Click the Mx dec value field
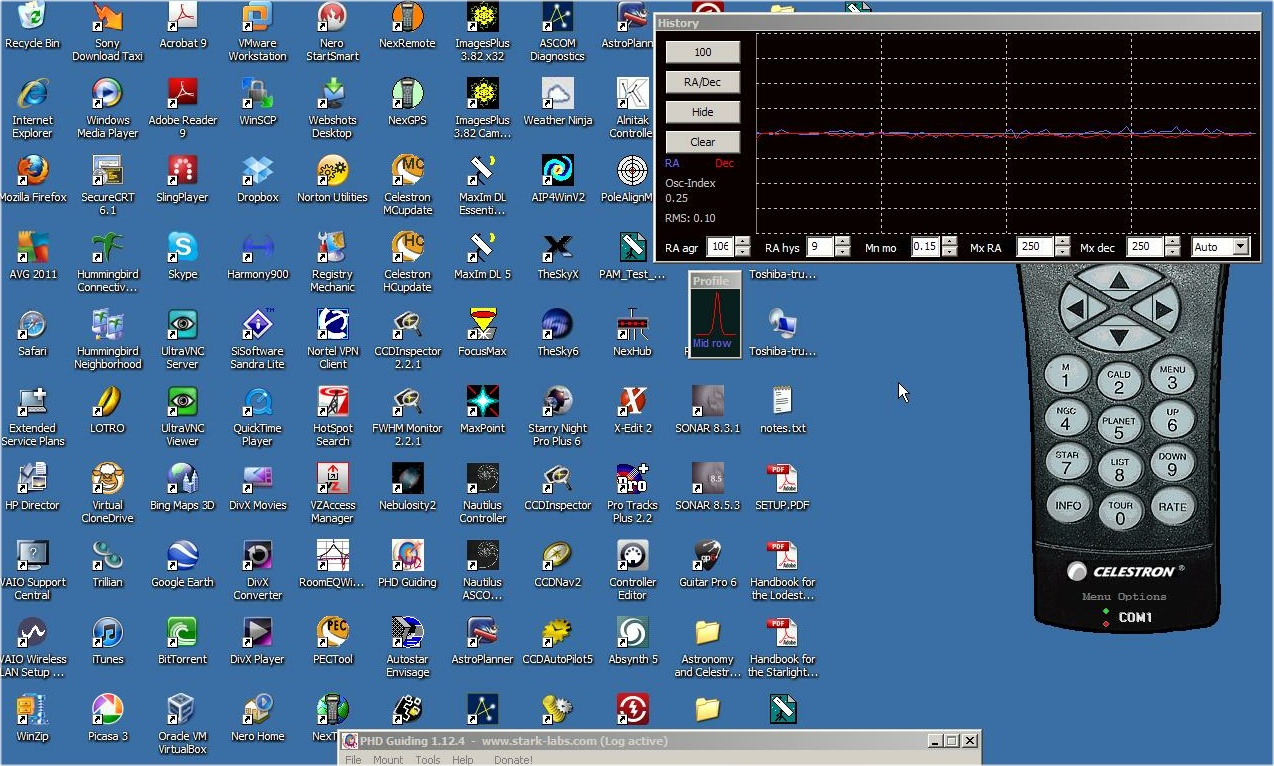The height and width of the screenshot is (766, 1274). (1145, 247)
